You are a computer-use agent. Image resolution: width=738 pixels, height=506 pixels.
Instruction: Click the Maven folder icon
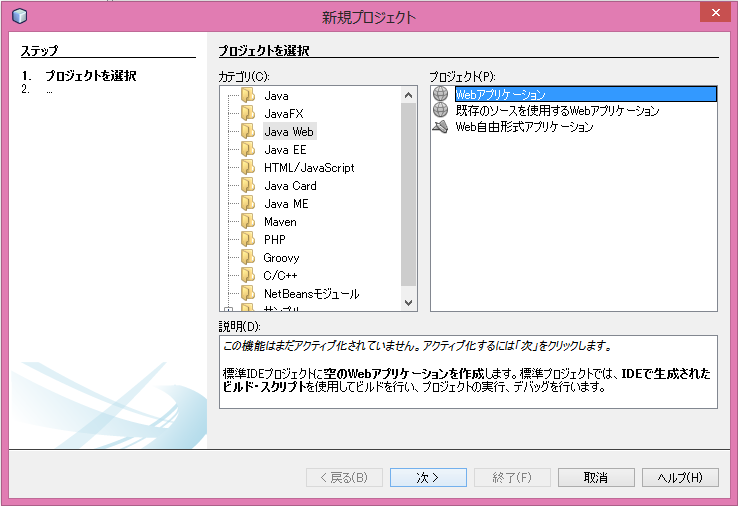coord(248,221)
